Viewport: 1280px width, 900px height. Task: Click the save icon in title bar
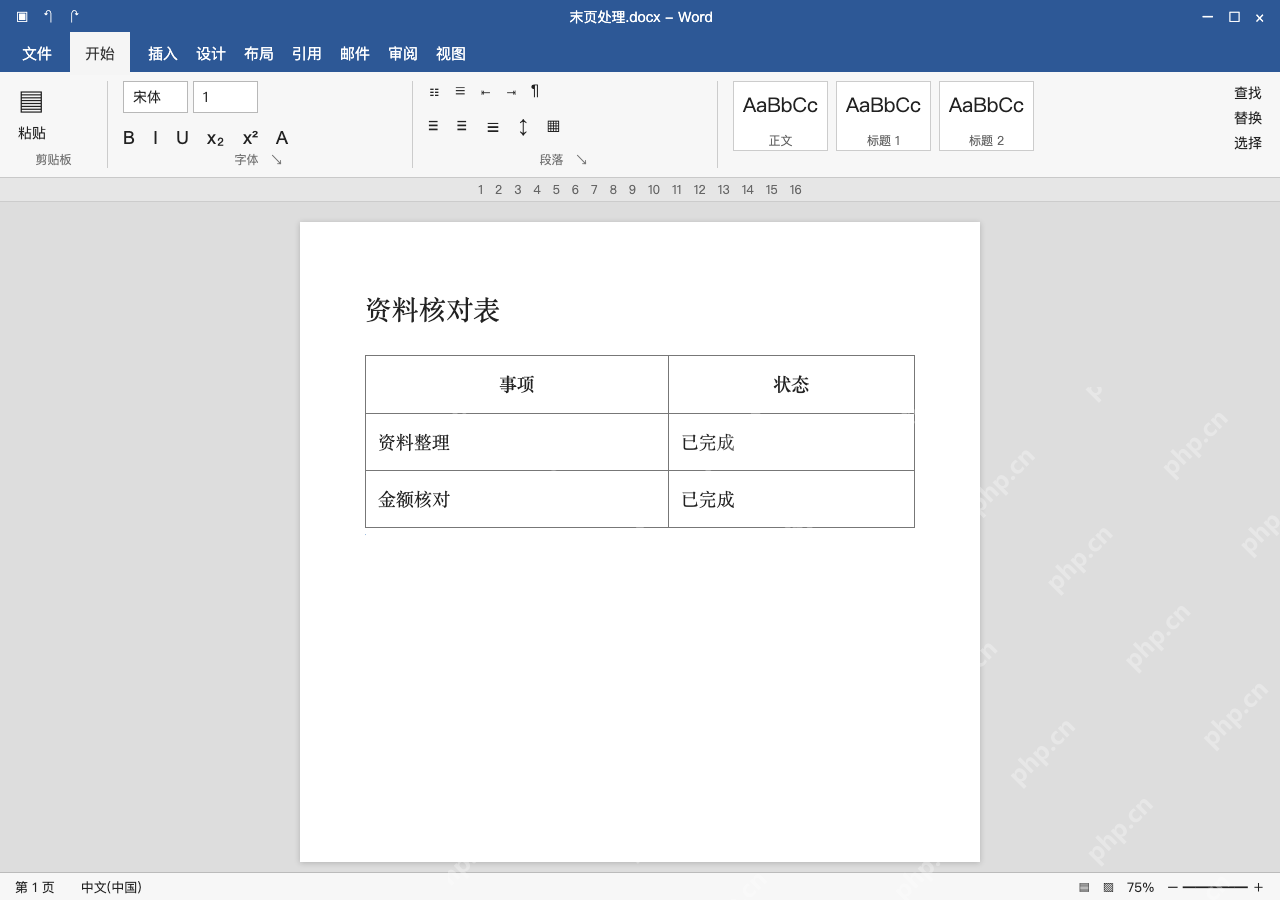22,16
